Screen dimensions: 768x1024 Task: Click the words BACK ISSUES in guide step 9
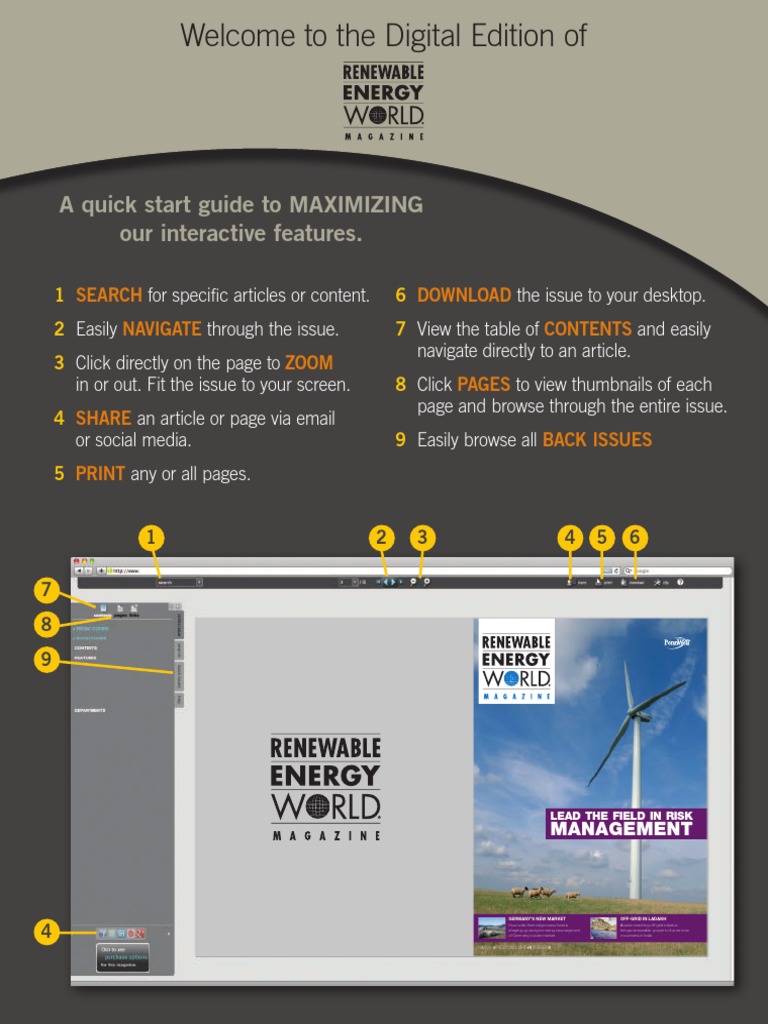click(598, 440)
